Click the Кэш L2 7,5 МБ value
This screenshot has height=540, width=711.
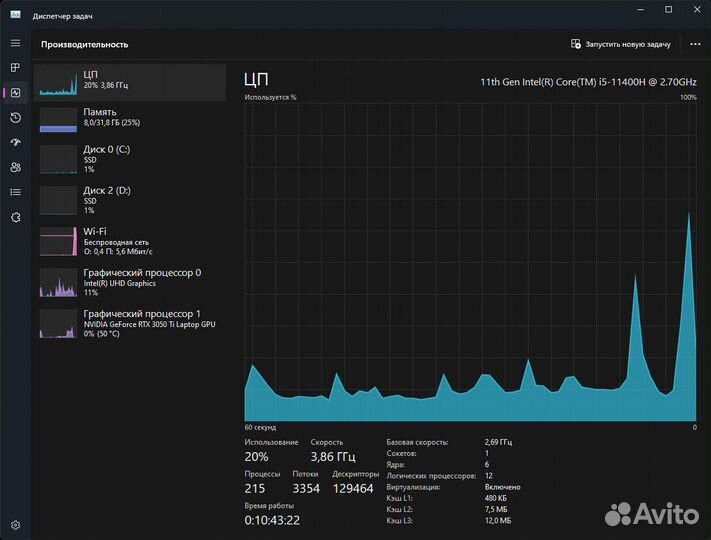click(x=496, y=509)
